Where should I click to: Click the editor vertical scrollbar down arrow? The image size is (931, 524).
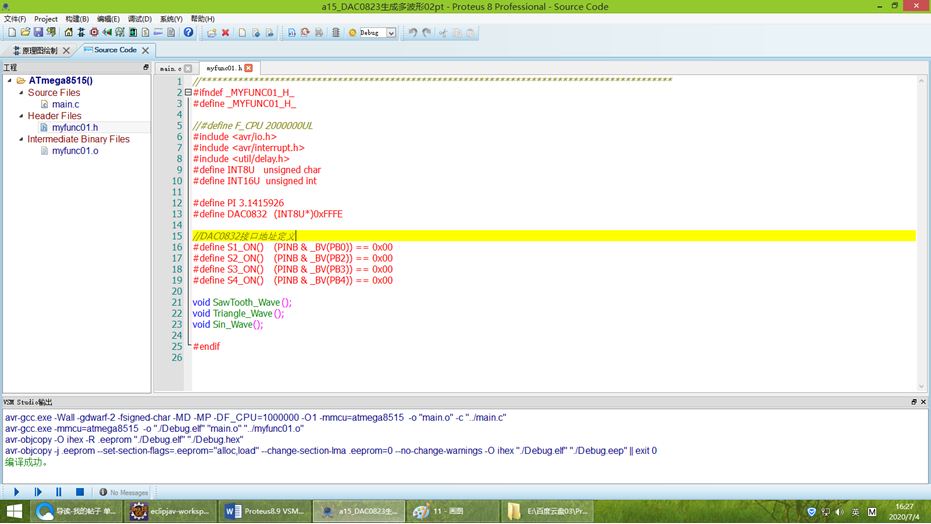922,386
